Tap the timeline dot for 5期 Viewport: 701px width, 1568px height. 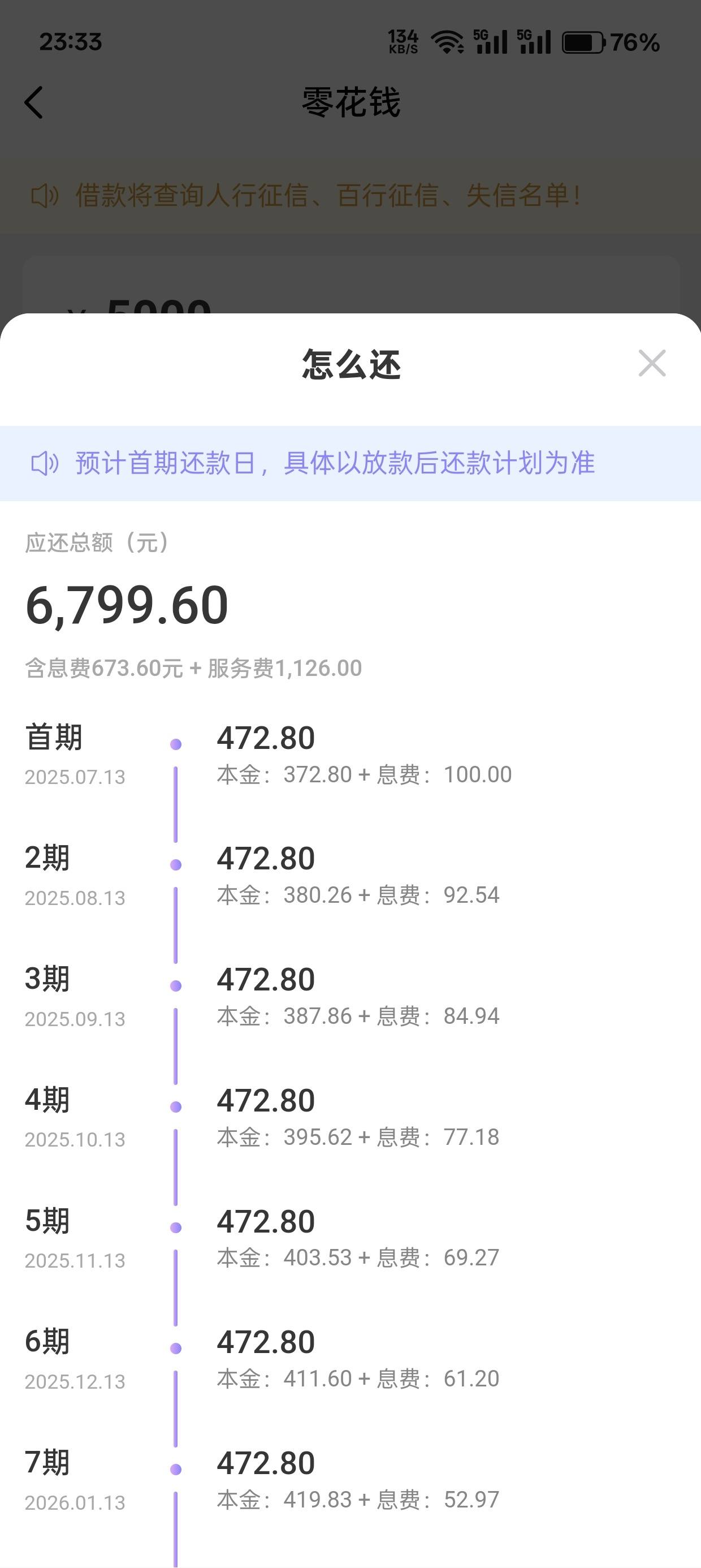click(x=176, y=1227)
